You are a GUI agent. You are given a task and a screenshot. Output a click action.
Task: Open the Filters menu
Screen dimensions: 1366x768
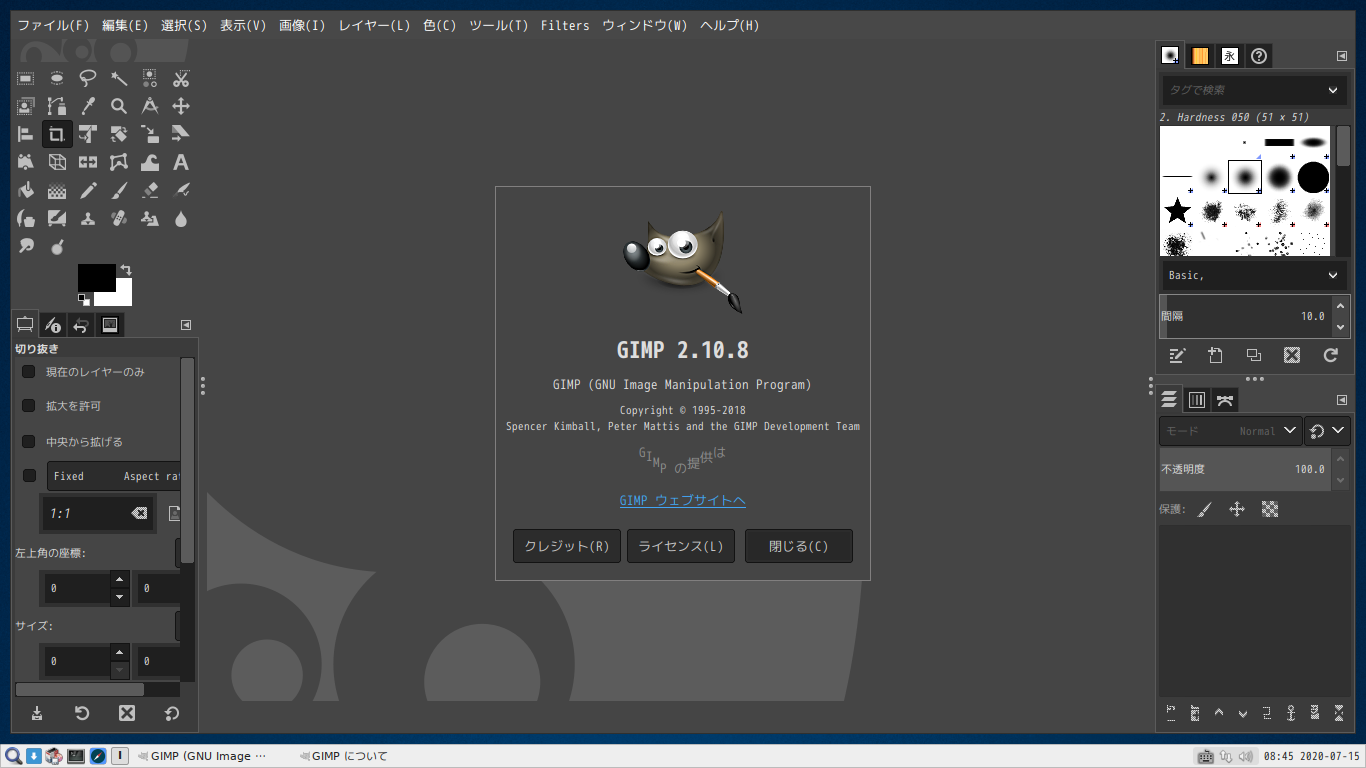click(565, 25)
